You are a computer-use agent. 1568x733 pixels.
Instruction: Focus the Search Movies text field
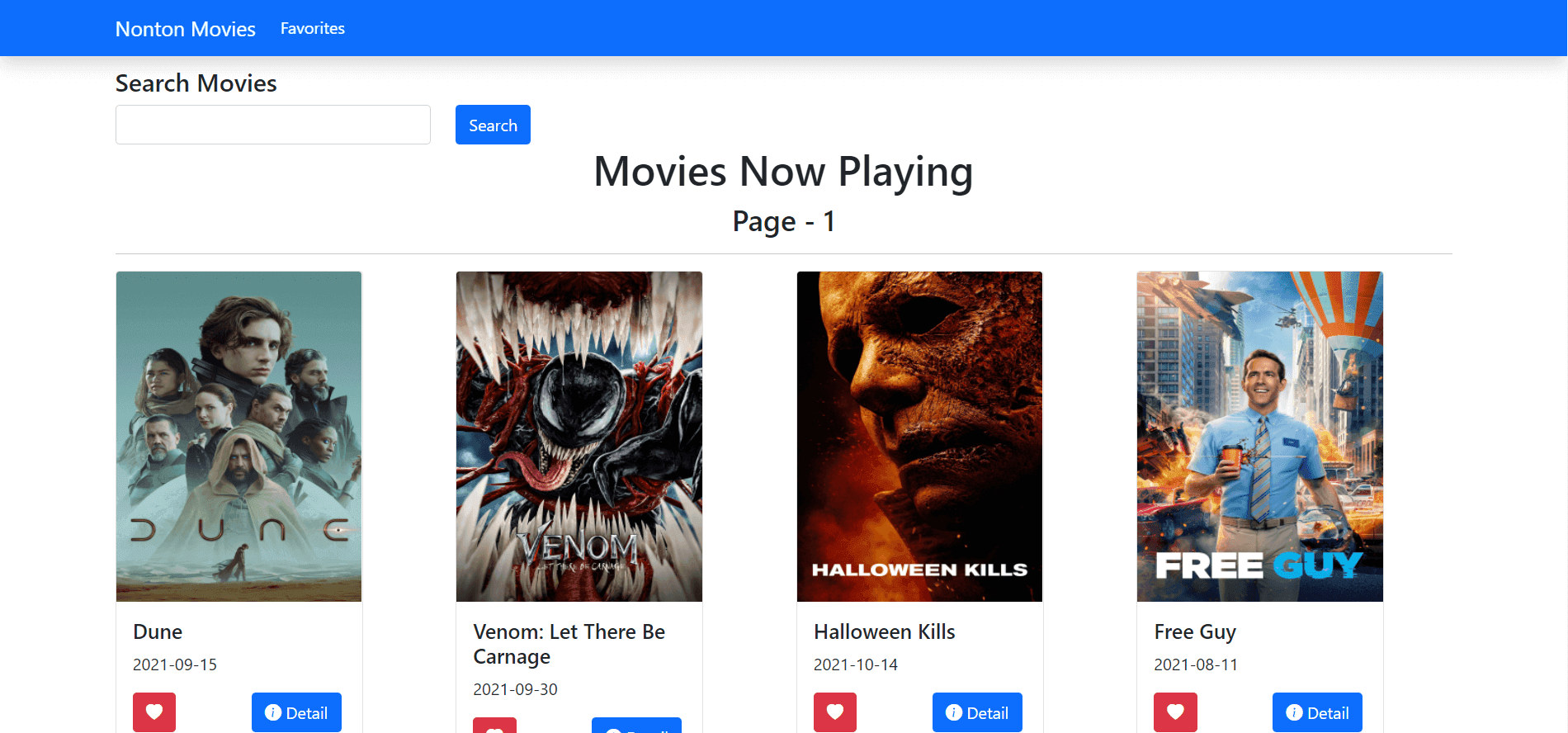pyautogui.click(x=273, y=125)
